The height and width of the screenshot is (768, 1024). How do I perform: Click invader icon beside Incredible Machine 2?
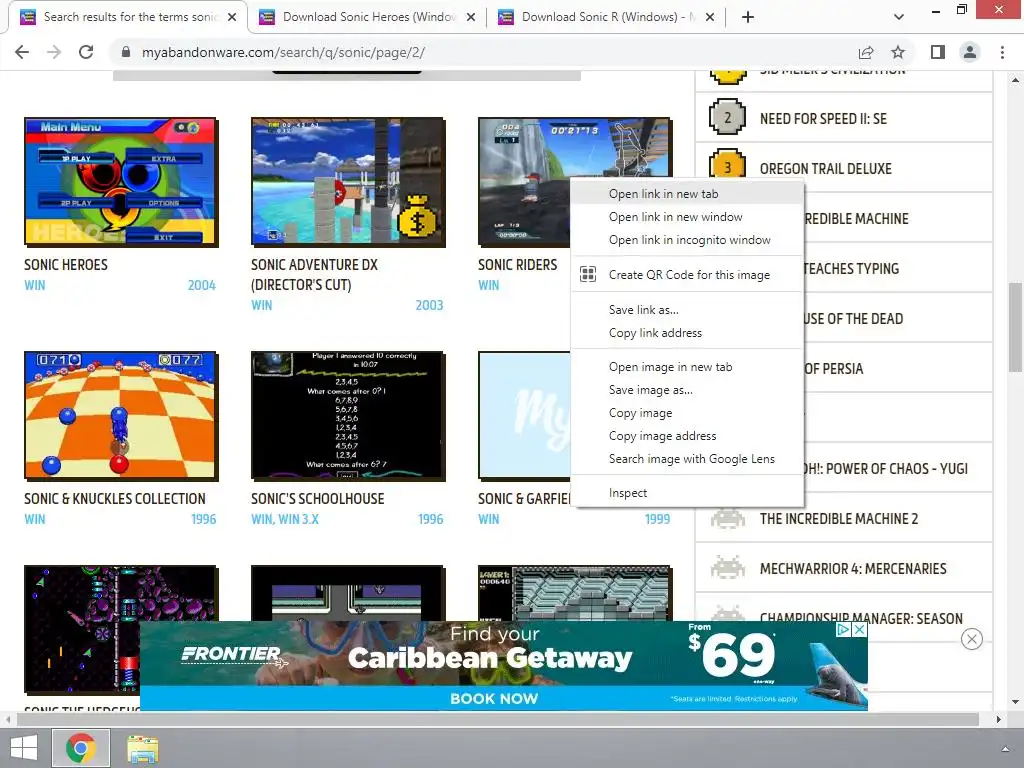pyautogui.click(x=728, y=519)
